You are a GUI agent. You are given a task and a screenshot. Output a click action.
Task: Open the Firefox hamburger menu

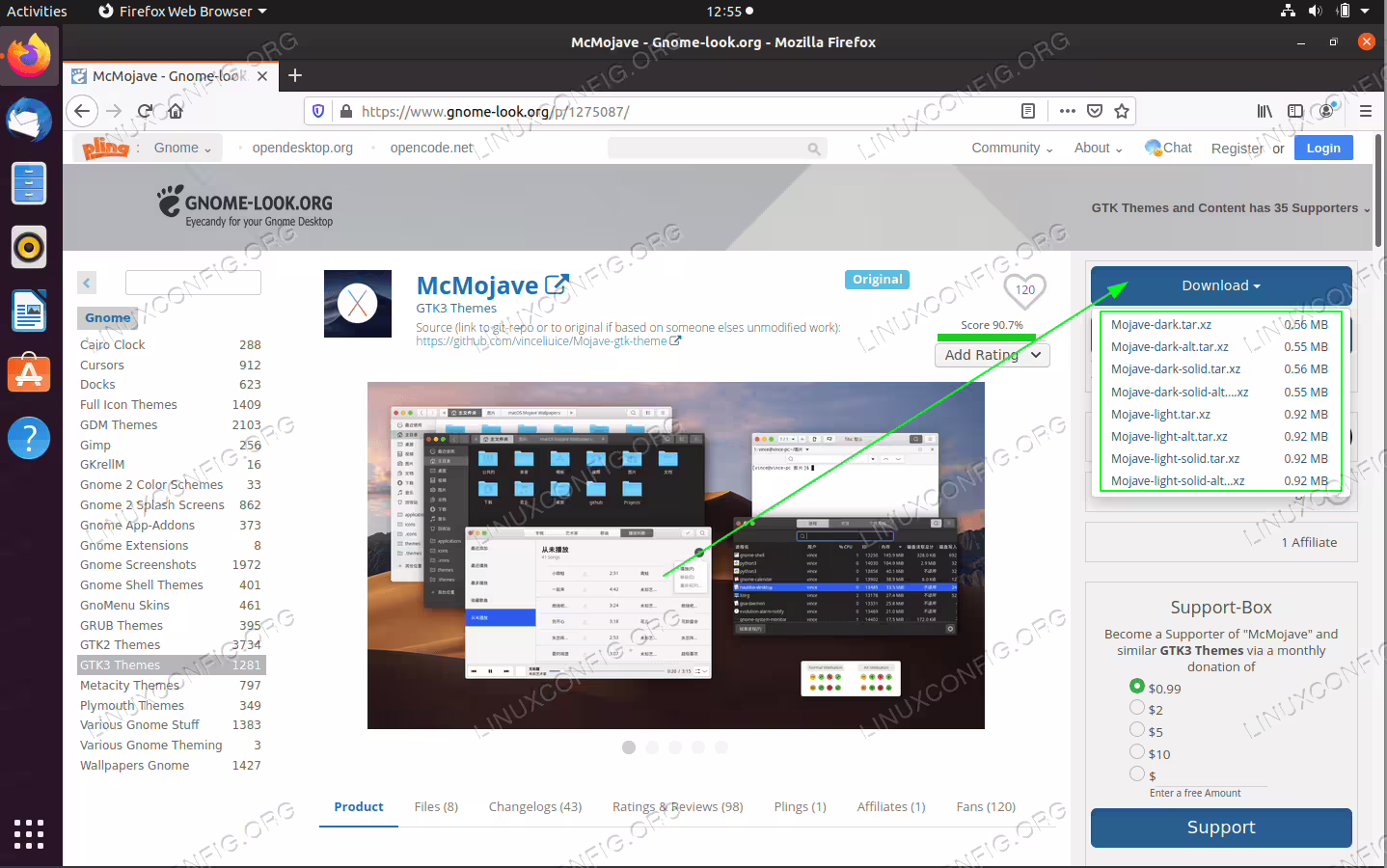[1365, 111]
